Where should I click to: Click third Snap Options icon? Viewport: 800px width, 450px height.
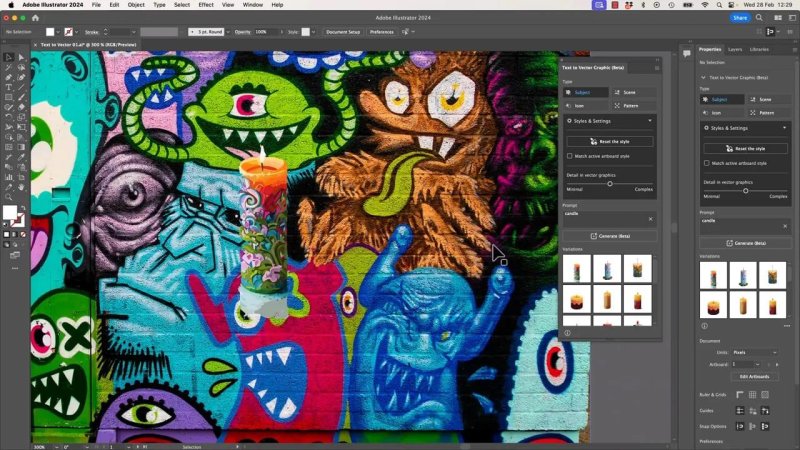(765, 426)
